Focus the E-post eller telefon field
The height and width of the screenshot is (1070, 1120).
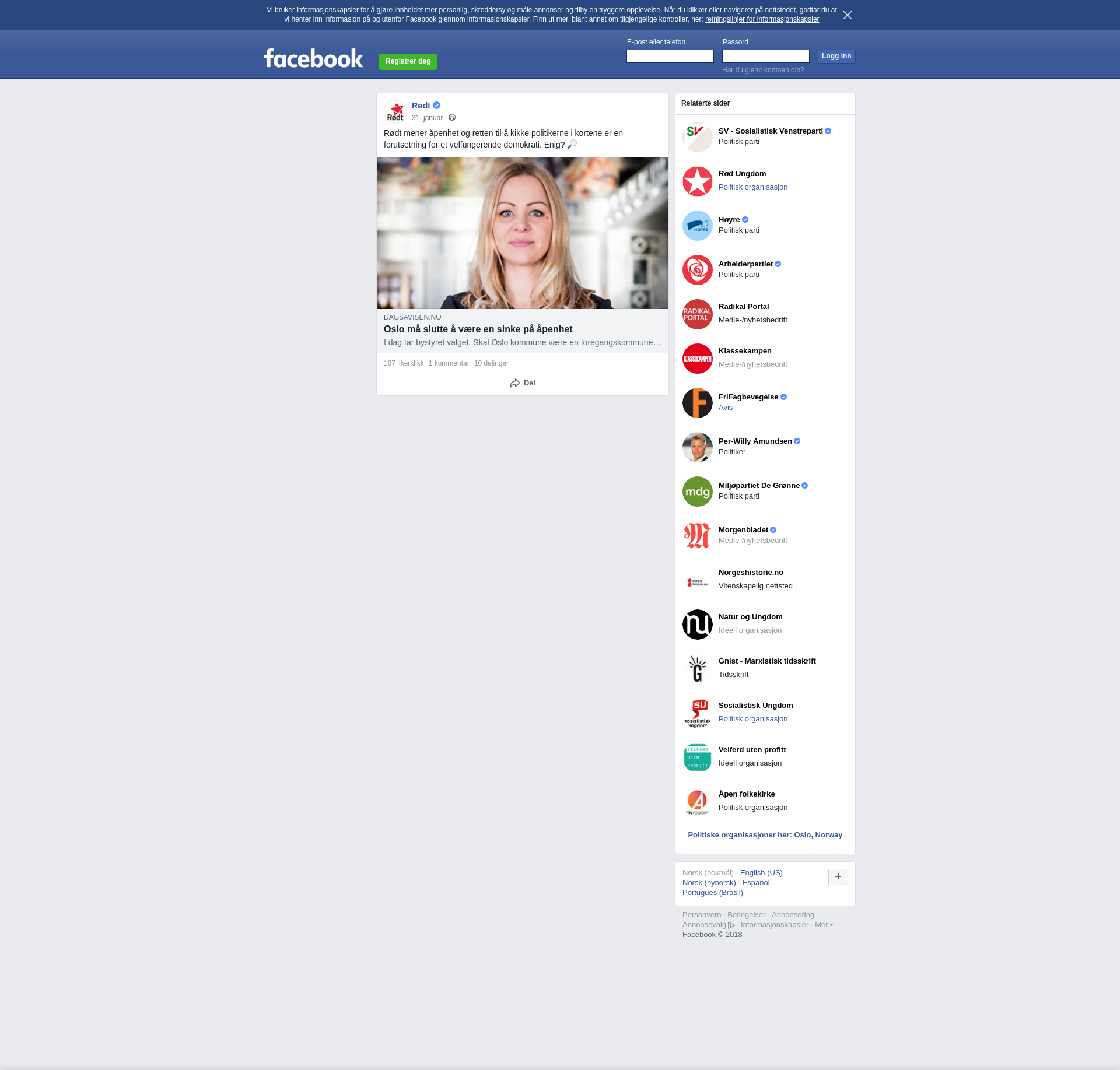tap(670, 57)
